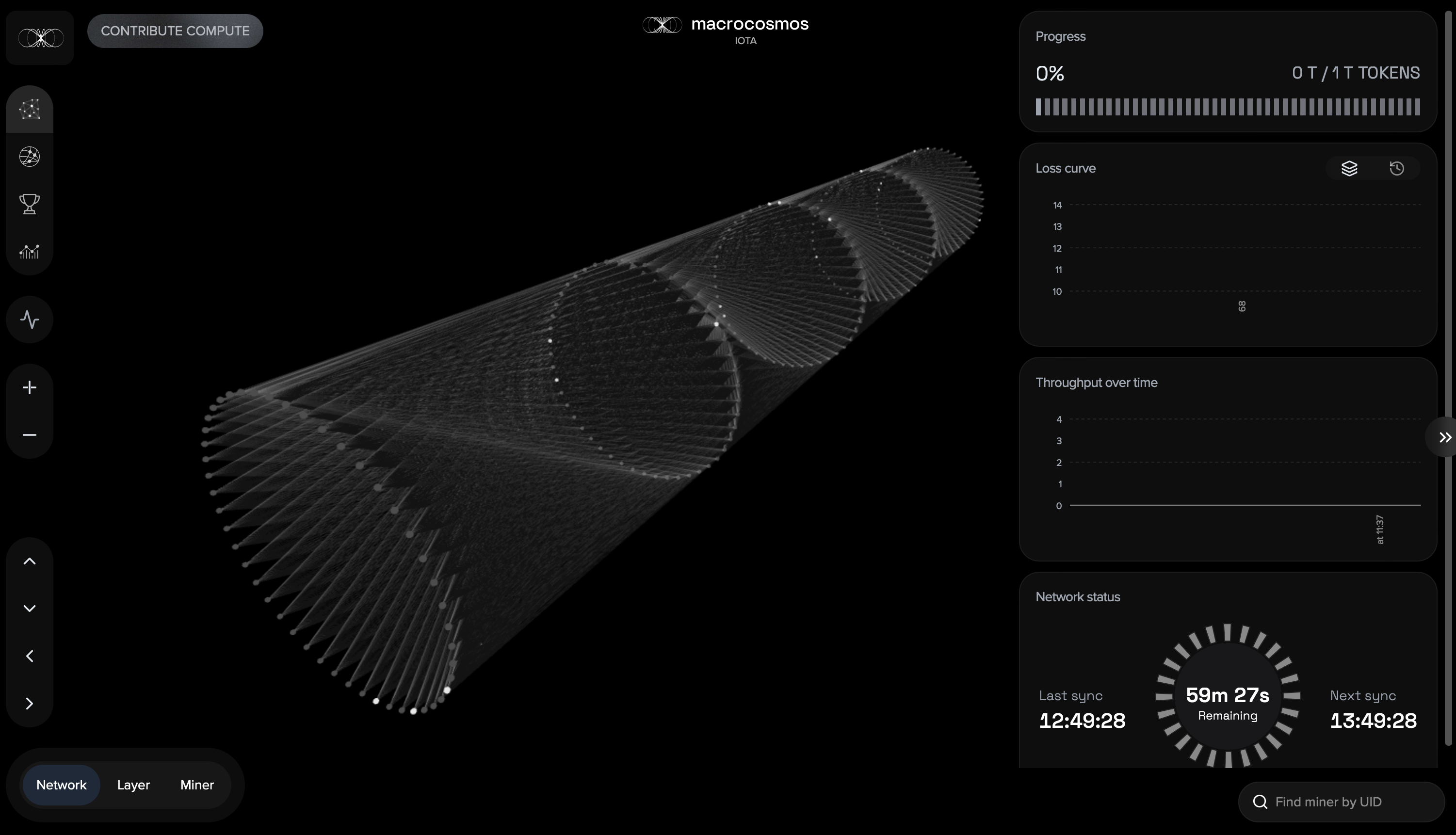
Task: Switch to the Network tab
Action: point(62,785)
